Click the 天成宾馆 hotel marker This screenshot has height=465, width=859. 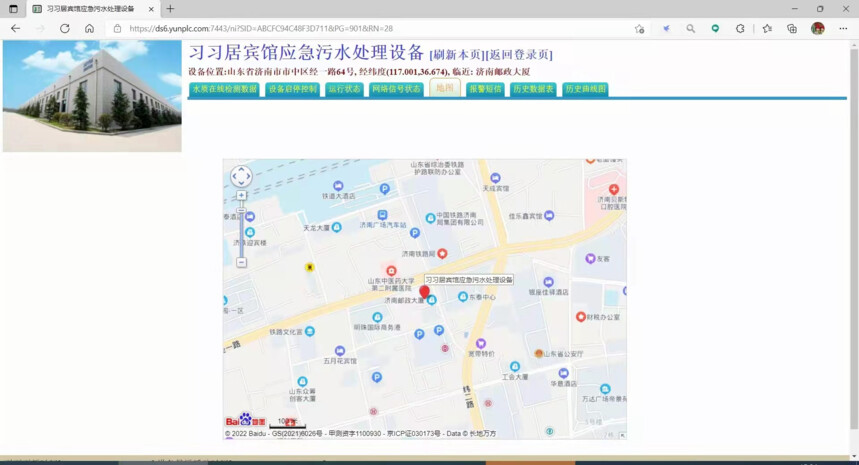coord(495,177)
